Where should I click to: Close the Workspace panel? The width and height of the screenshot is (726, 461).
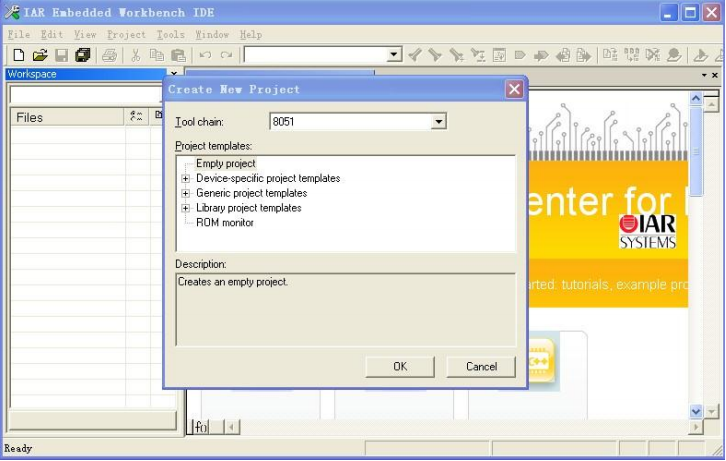[174, 74]
